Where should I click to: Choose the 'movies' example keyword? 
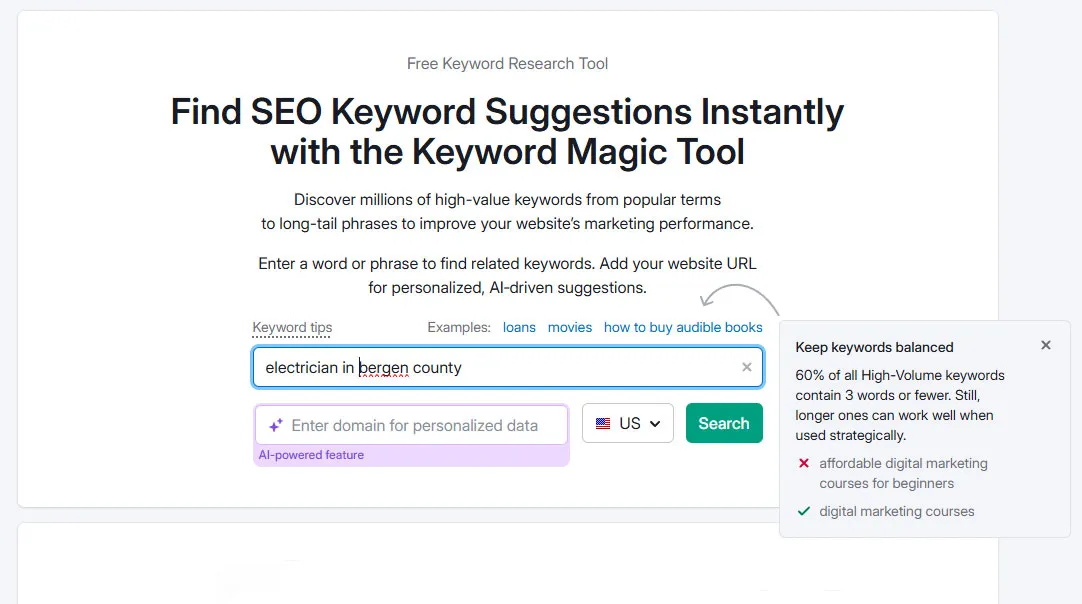570,327
